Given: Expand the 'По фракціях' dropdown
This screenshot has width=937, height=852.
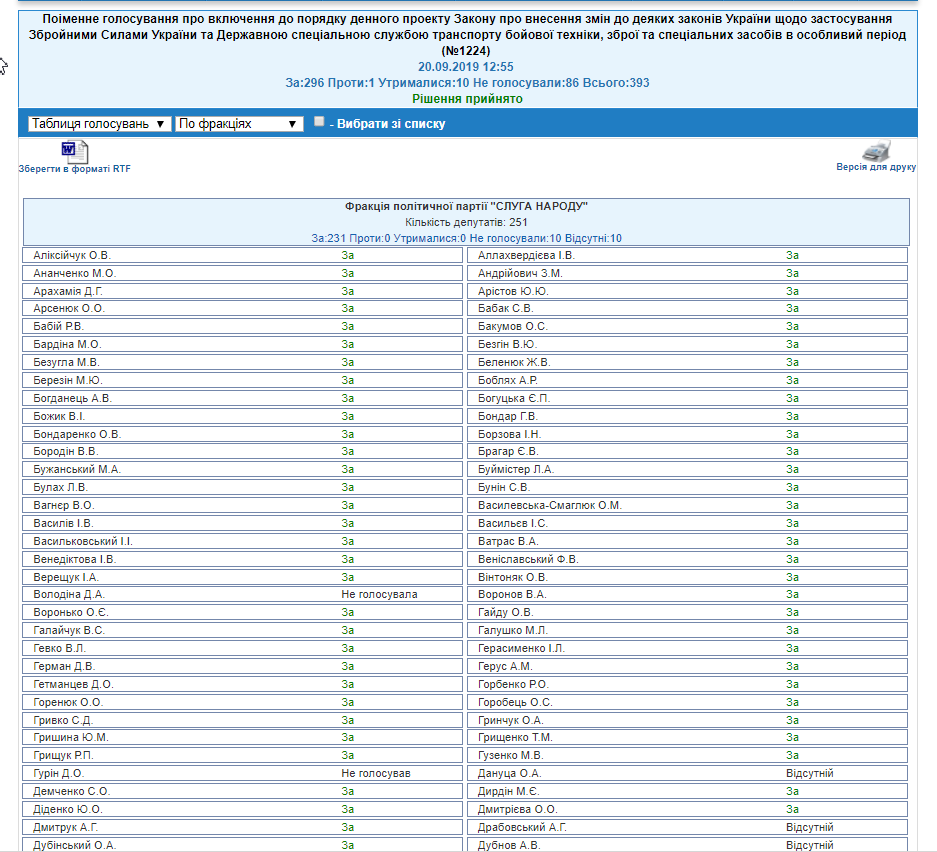Looking at the screenshot, I should (239, 124).
